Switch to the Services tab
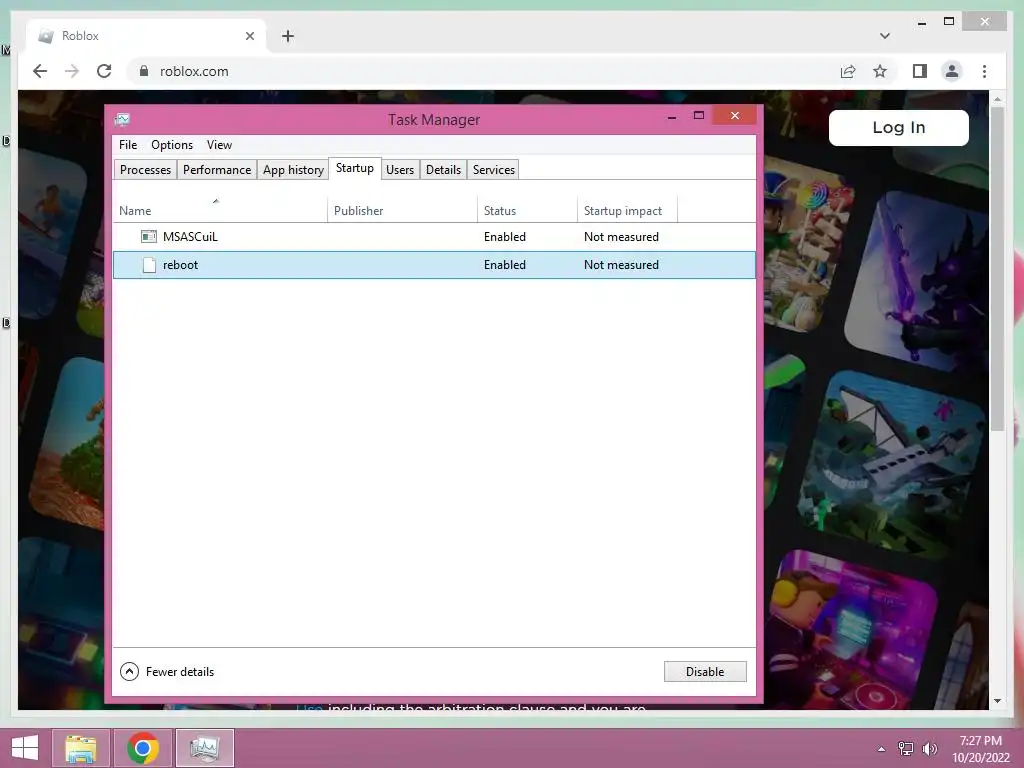This screenshot has height=768, width=1024. 494,170
